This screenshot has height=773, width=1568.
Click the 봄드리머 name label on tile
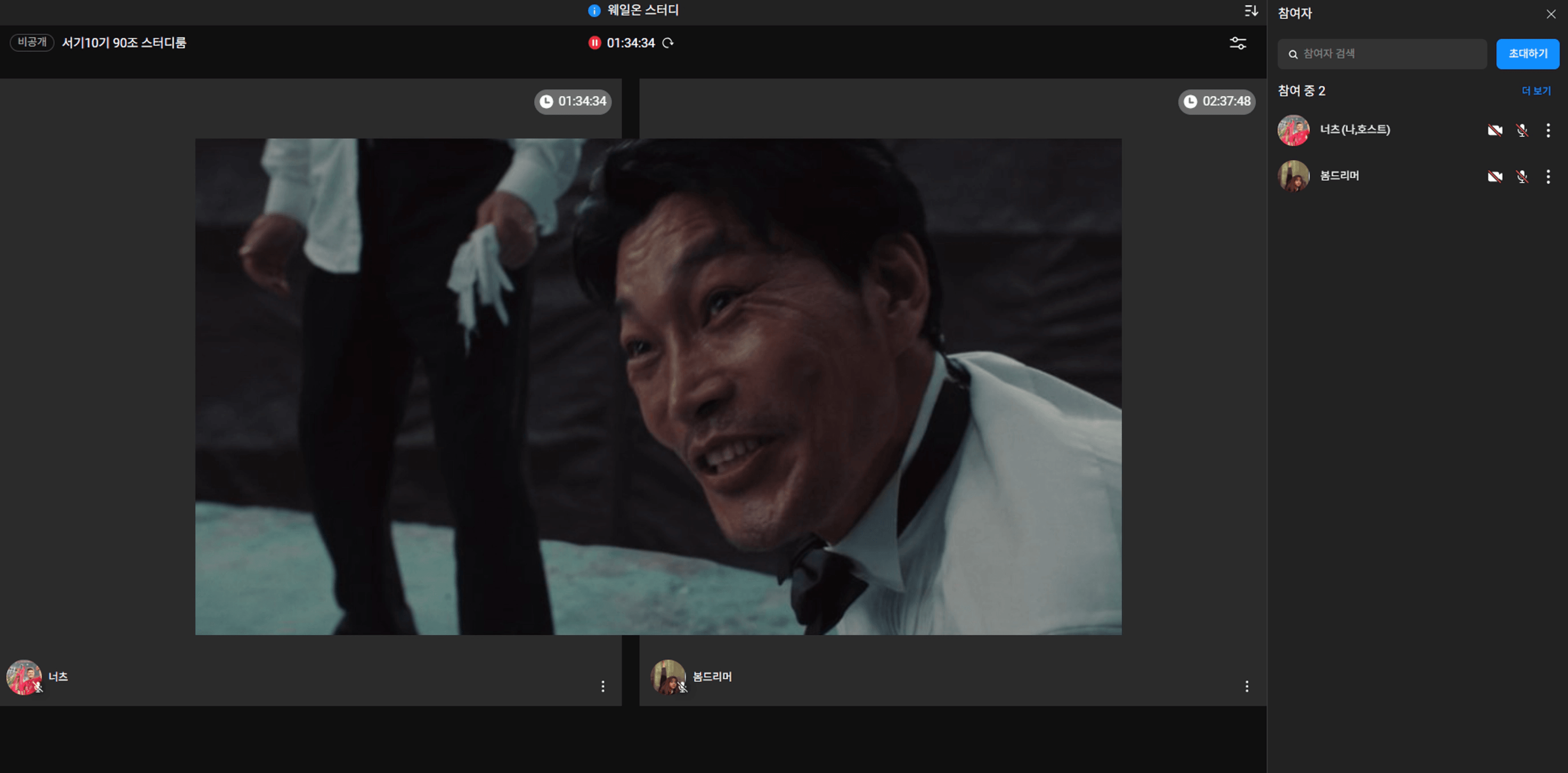tap(712, 676)
